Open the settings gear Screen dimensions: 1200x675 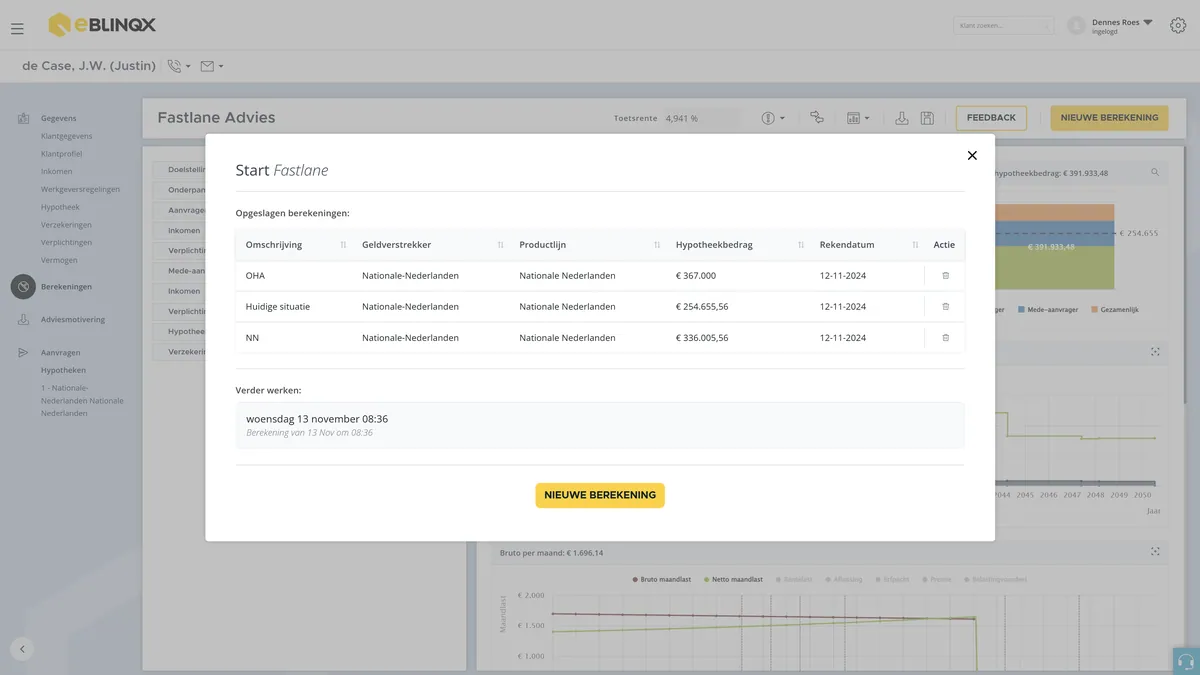[x=1178, y=25]
